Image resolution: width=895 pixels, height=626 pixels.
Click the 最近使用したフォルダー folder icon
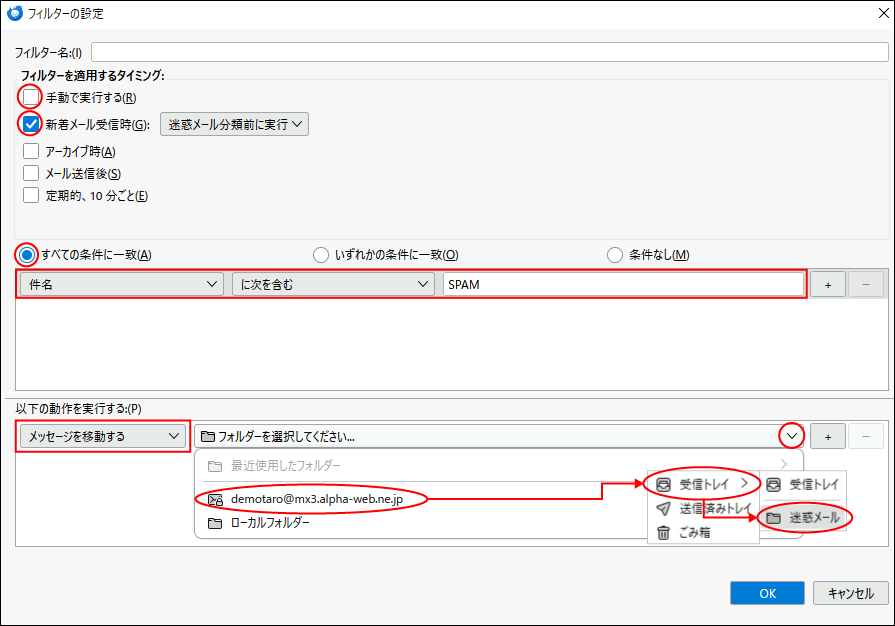tap(214, 466)
